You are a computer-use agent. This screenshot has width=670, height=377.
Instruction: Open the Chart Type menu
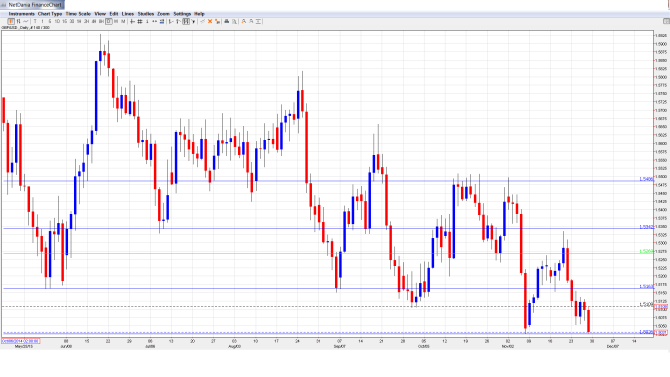pos(50,14)
